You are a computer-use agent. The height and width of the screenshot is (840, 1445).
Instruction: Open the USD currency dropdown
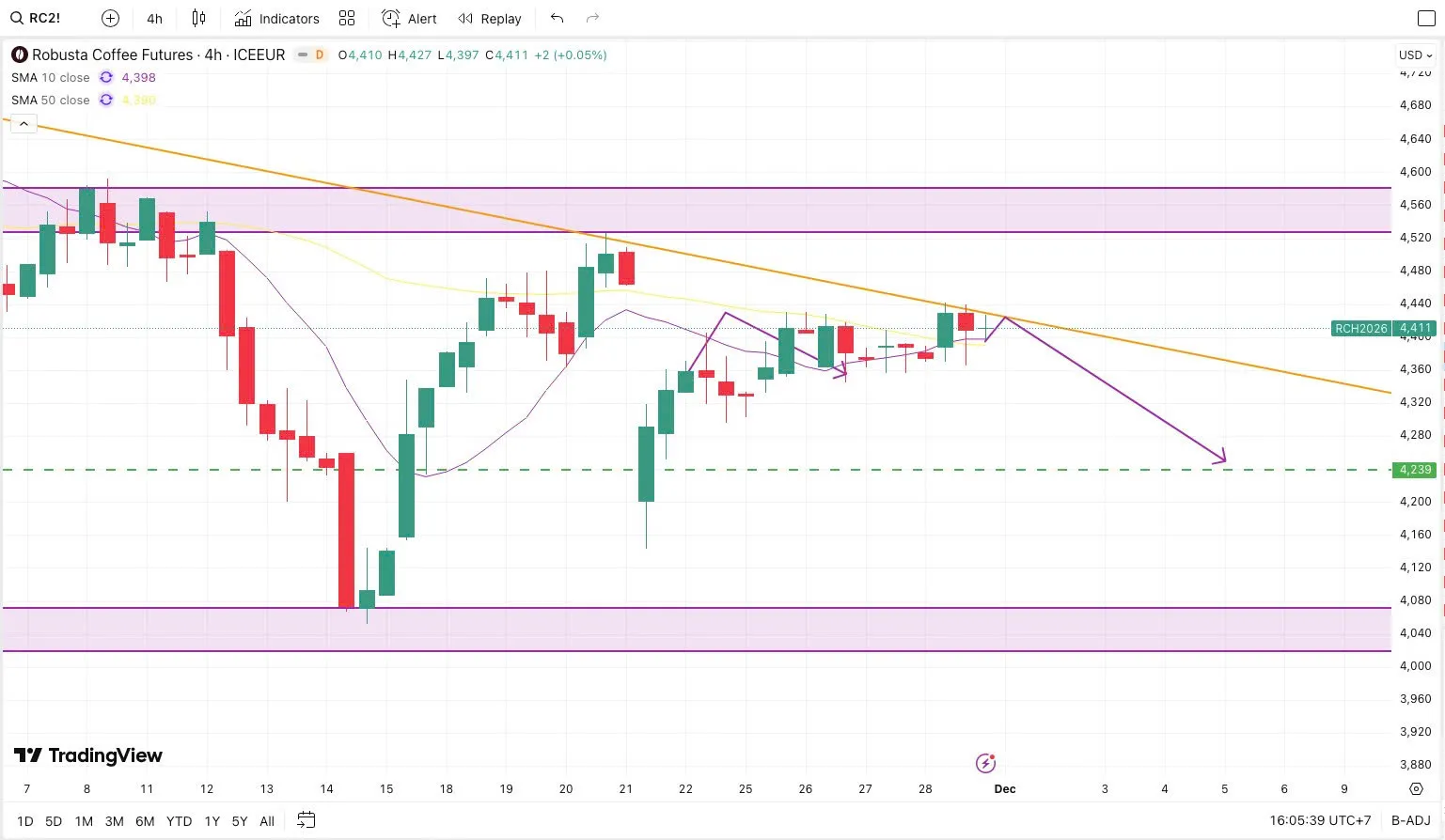tap(1415, 55)
